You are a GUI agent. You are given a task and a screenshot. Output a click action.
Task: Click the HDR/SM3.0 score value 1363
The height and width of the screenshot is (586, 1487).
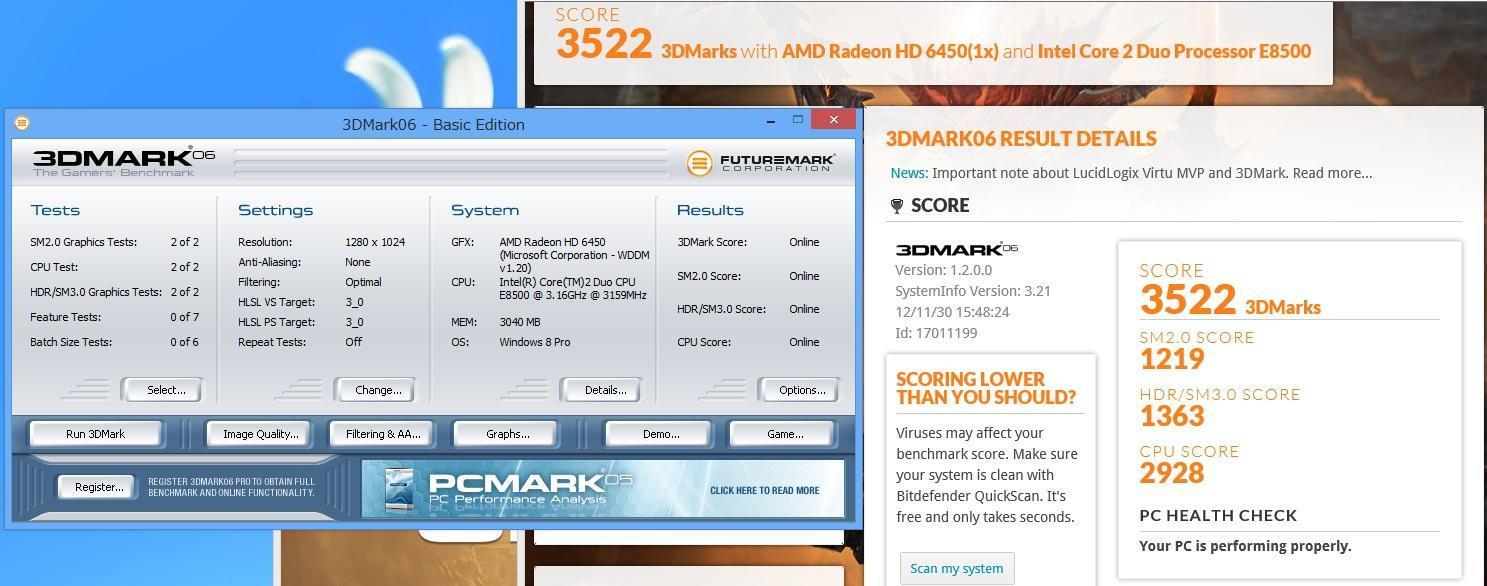point(1172,415)
